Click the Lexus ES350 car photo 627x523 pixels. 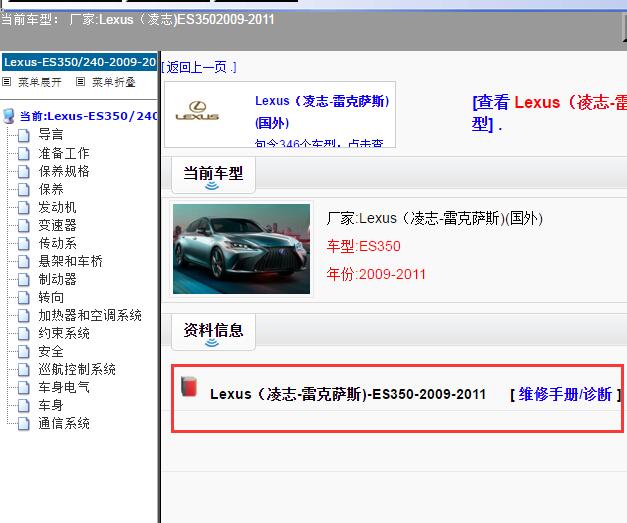(x=241, y=249)
